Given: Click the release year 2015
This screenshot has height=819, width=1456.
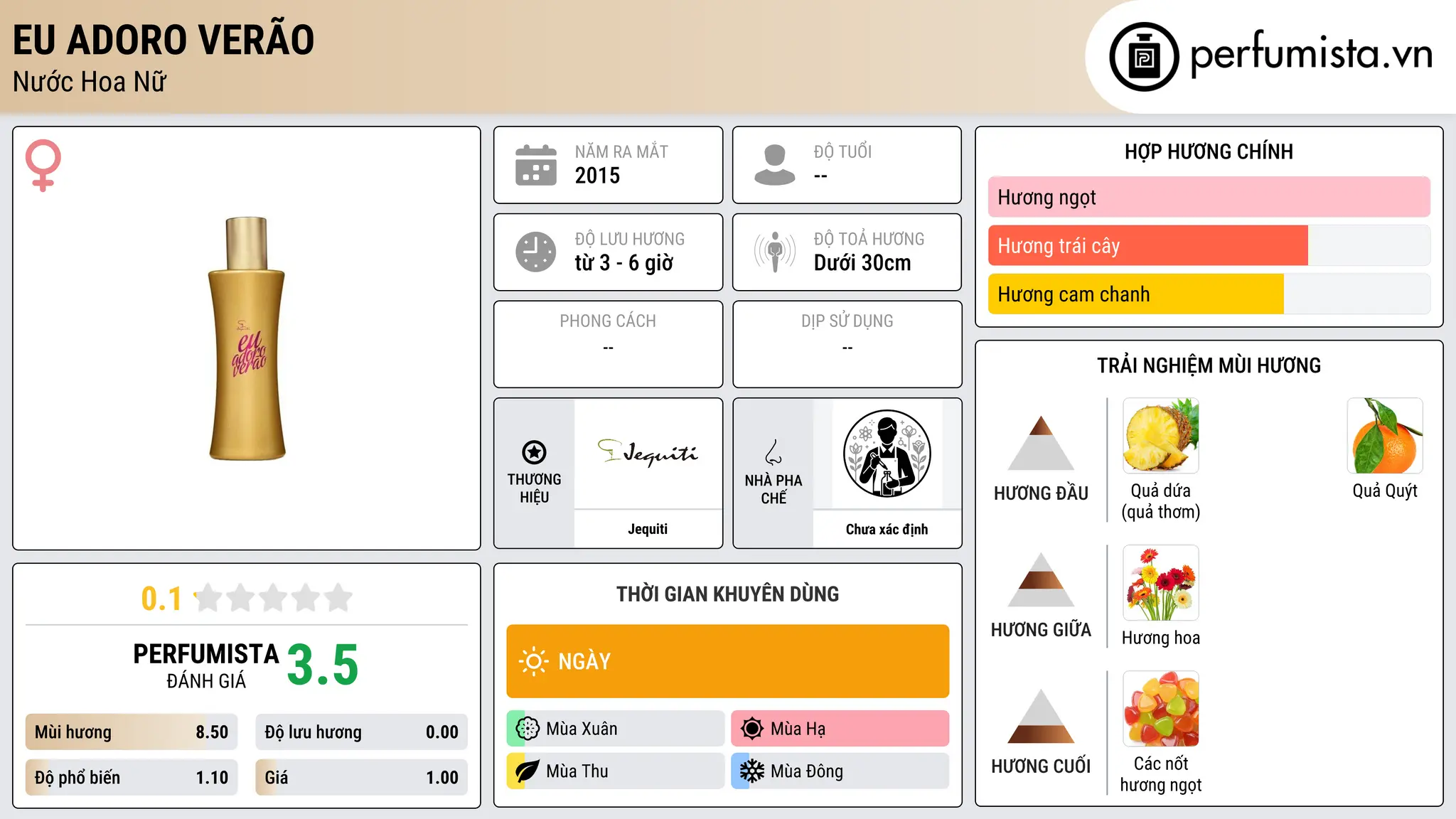Looking at the screenshot, I should click(597, 176).
